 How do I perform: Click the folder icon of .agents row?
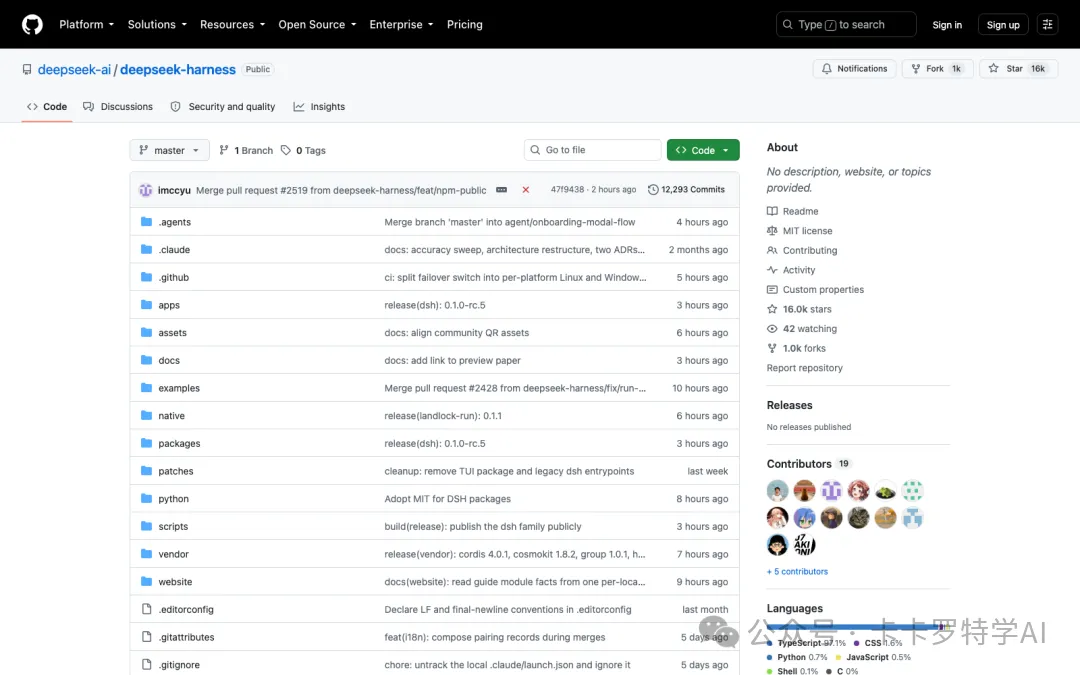146,222
